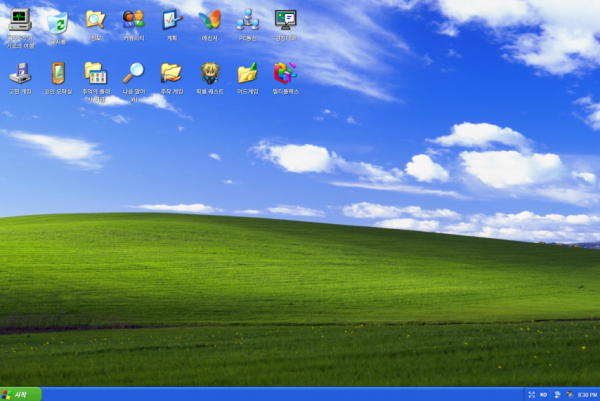Open the 커뮤니티 two-people icon
600x401 pixels.
(x=134, y=19)
